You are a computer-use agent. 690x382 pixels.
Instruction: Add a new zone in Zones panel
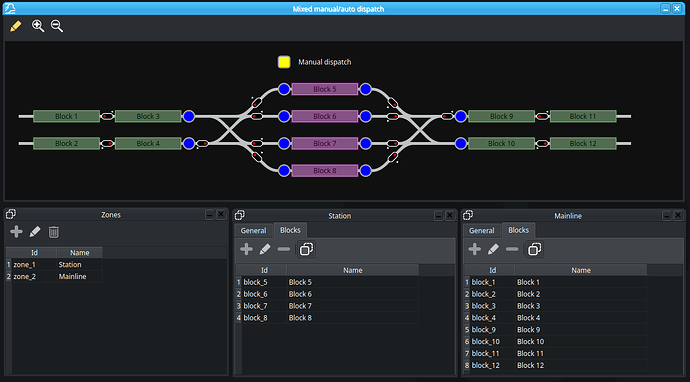(x=16, y=232)
